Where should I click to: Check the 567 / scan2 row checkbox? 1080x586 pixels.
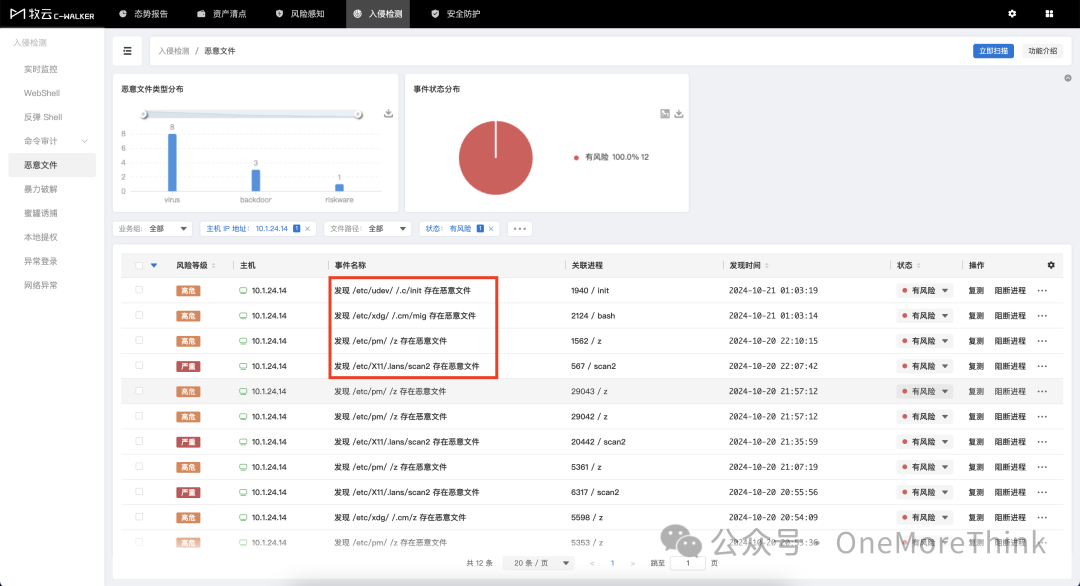(139, 366)
